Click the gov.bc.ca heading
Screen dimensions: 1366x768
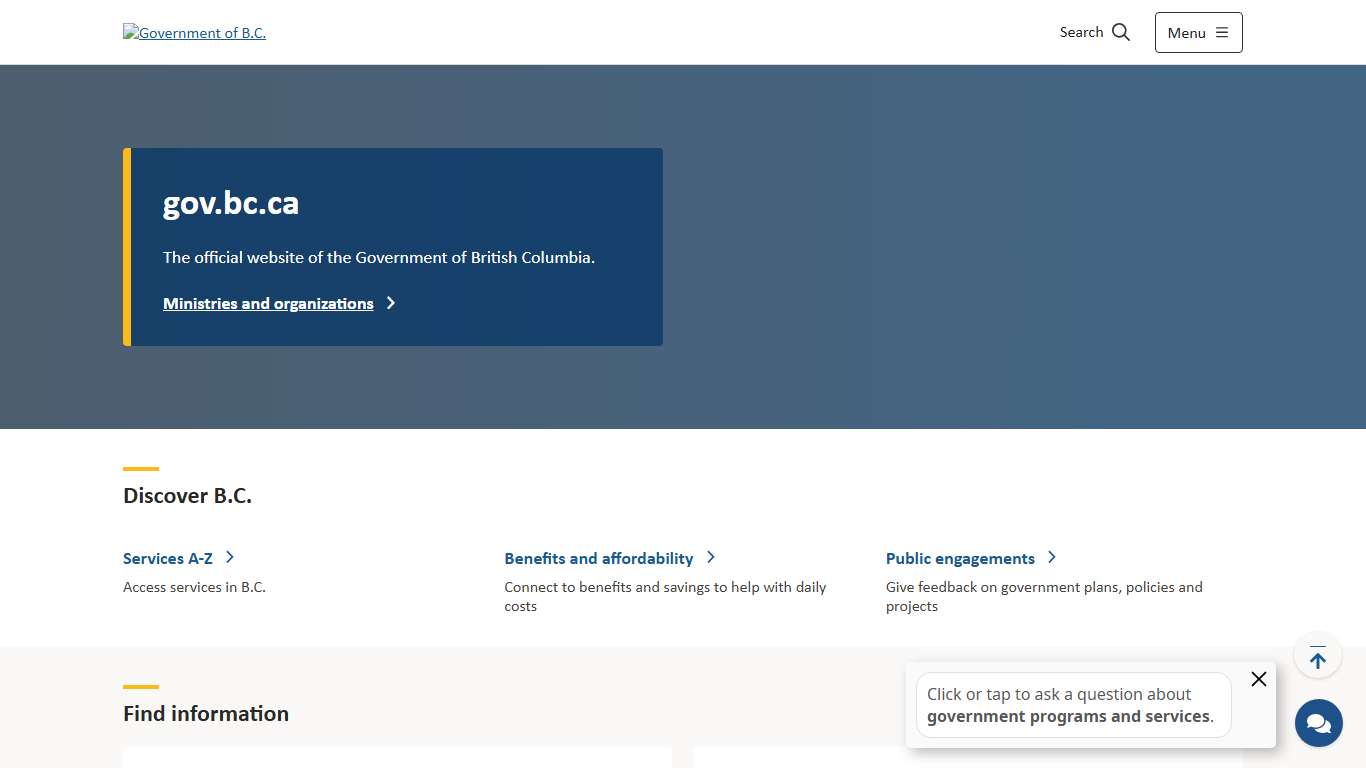(x=231, y=203)
